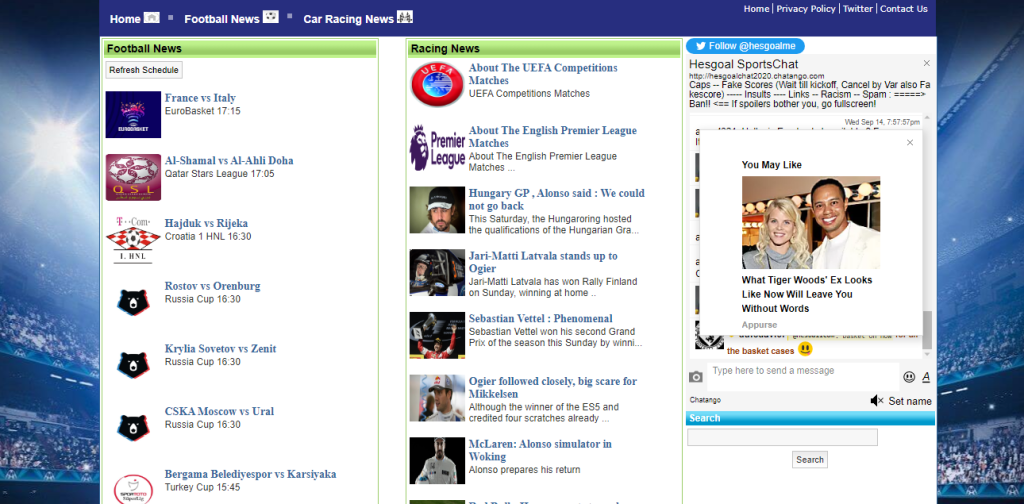This screenshot has height=504, width=1024.
Task: Open the Rostov vs Orenburg match
Action: point(212,286)
